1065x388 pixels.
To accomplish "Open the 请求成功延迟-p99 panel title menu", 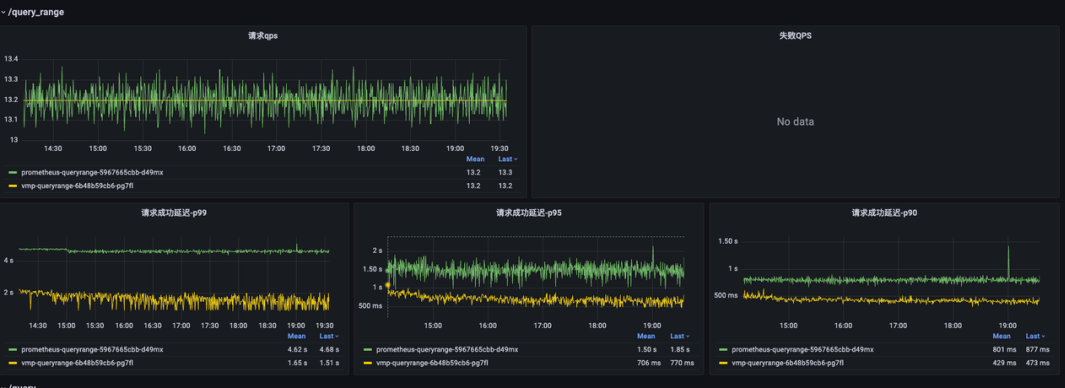I will 174,213.
